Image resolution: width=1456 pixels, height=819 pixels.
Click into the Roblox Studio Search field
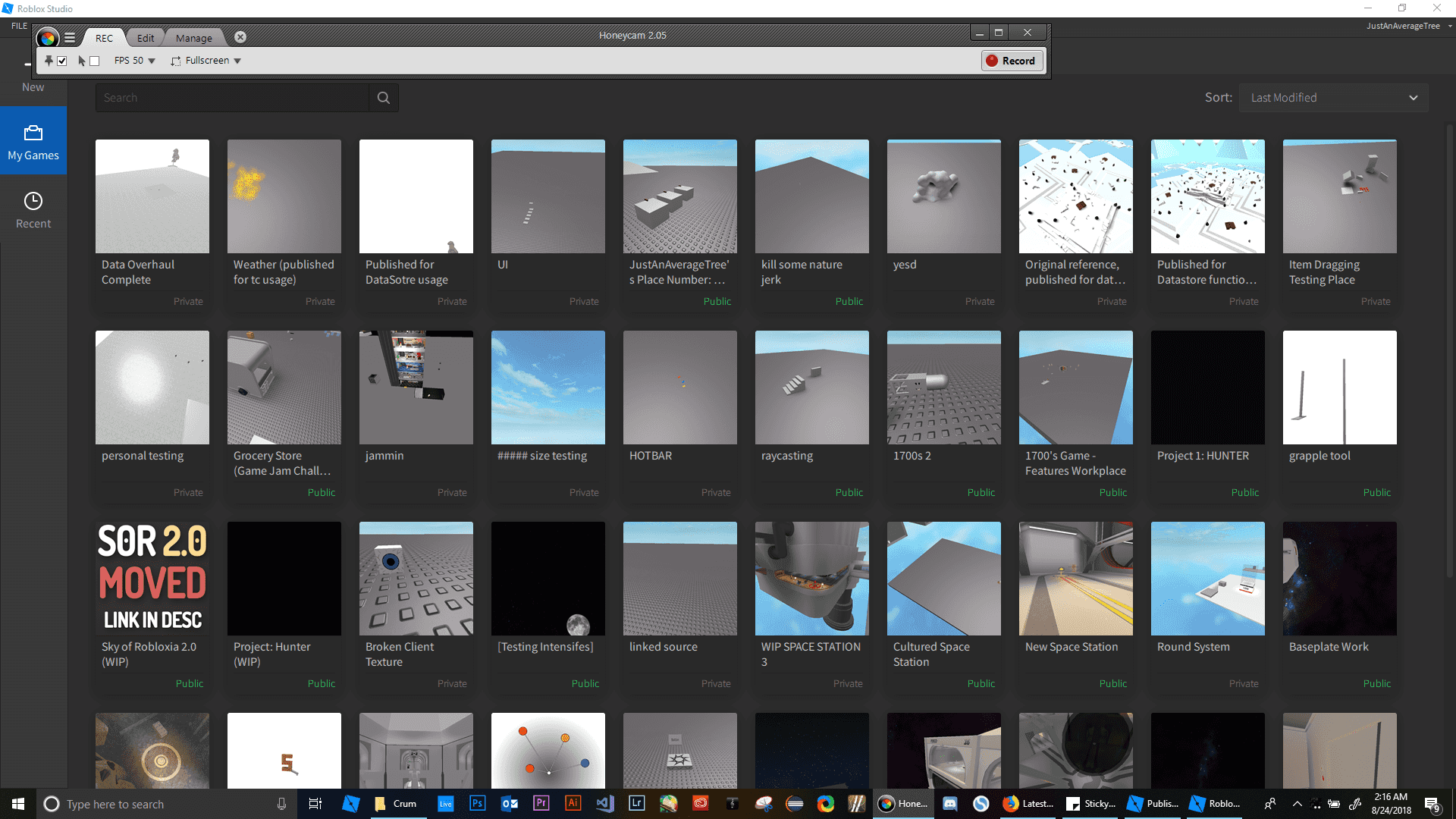232,98
